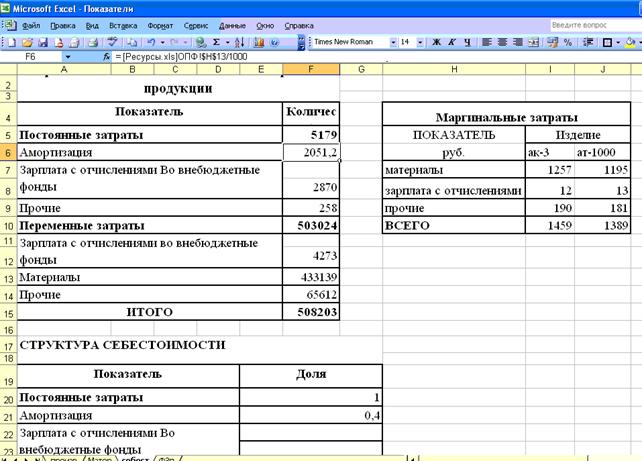Viewport: 642px width, 461px height.
Task: Open the Правка menu
Action: tap(63, 26)
